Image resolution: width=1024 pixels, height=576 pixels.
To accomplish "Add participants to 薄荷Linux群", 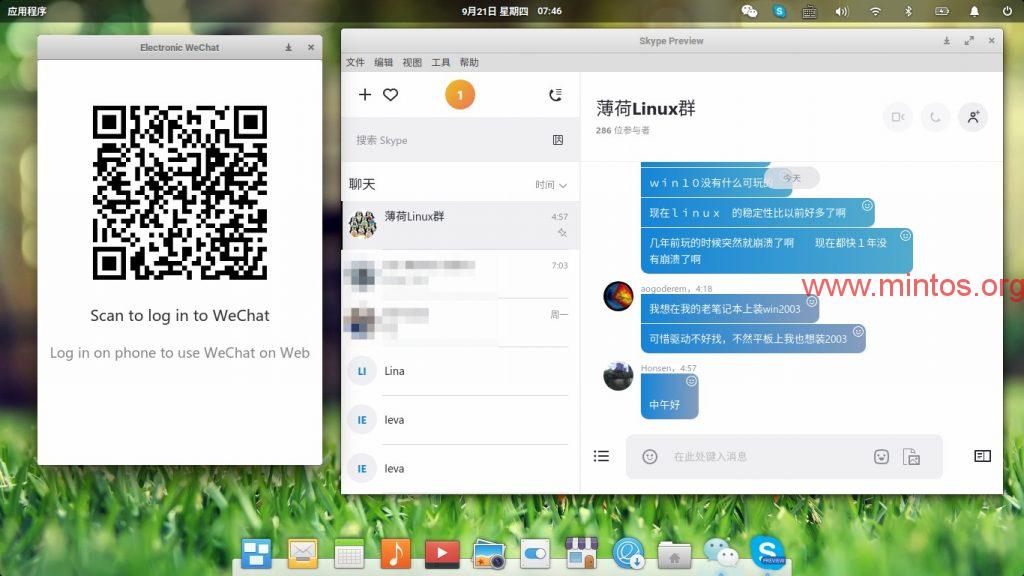I will 973,117.
